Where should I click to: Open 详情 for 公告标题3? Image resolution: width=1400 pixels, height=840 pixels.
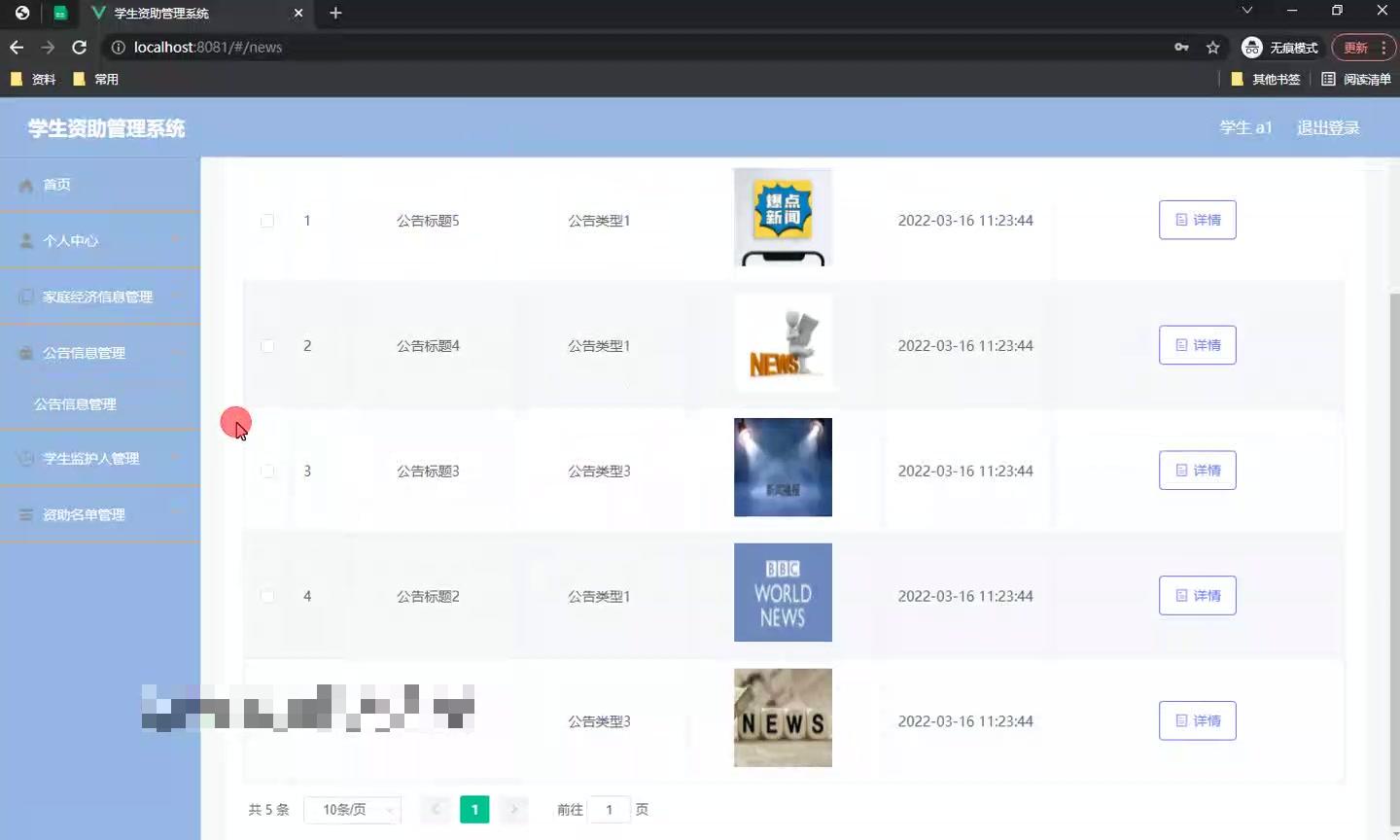click(x=1197, y=471)
